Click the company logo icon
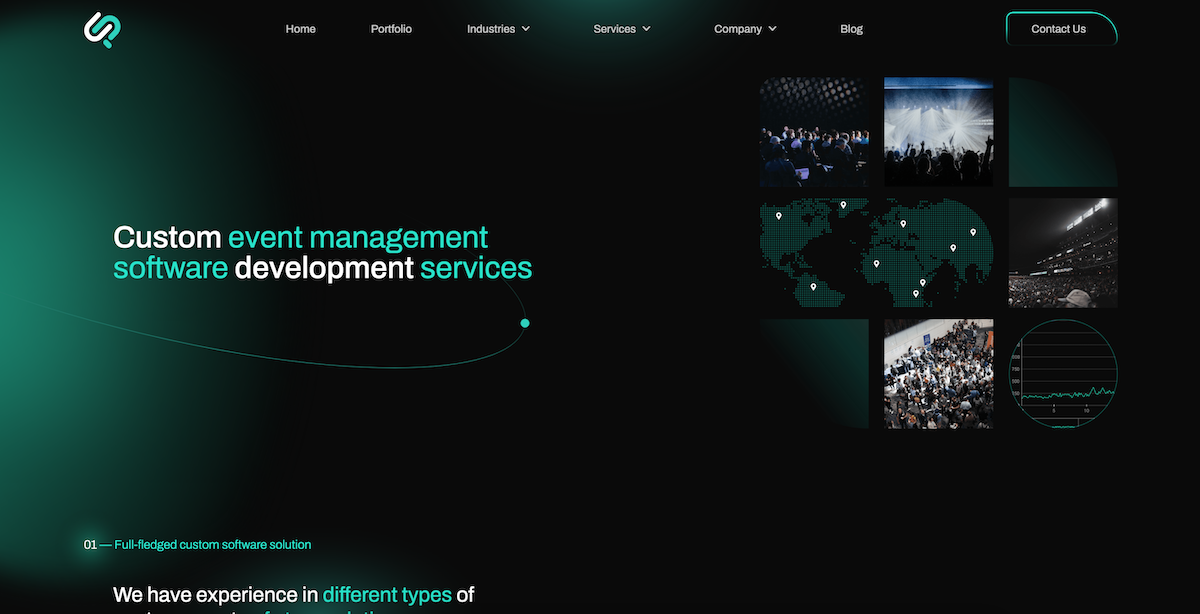Screen dimensions: 1200x614 [x=100, y=29]
